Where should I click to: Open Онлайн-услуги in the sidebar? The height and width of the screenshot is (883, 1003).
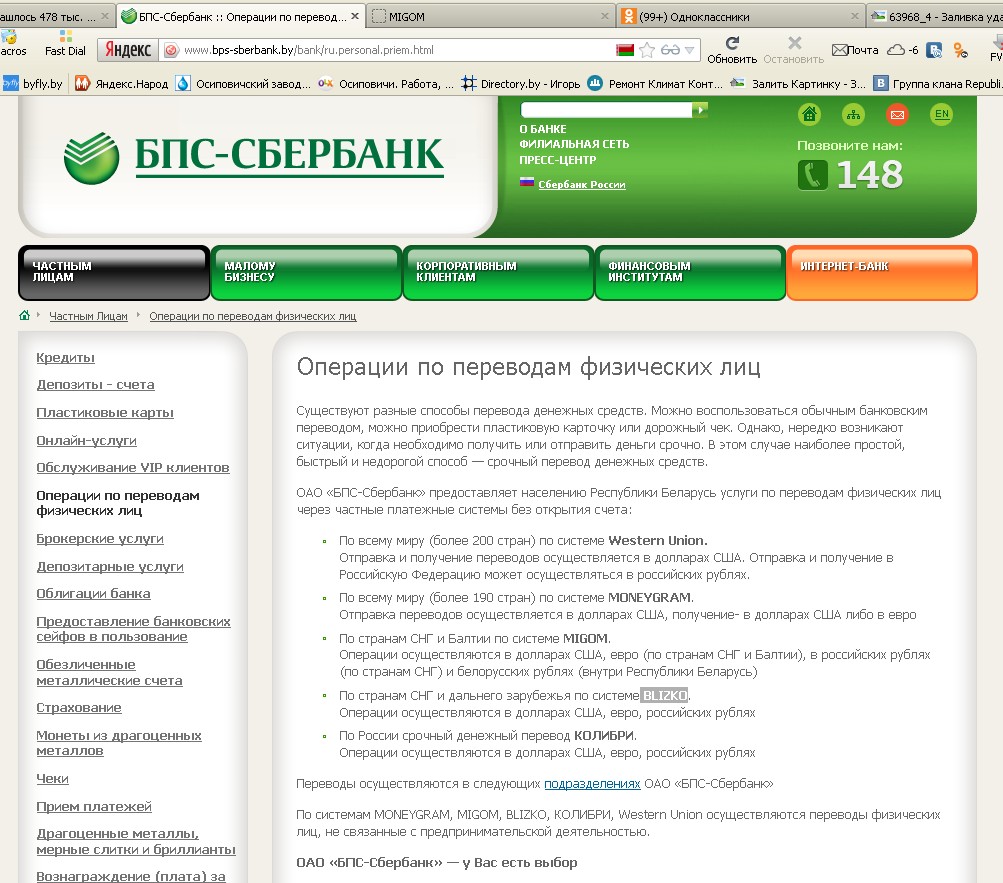[86, 440]
